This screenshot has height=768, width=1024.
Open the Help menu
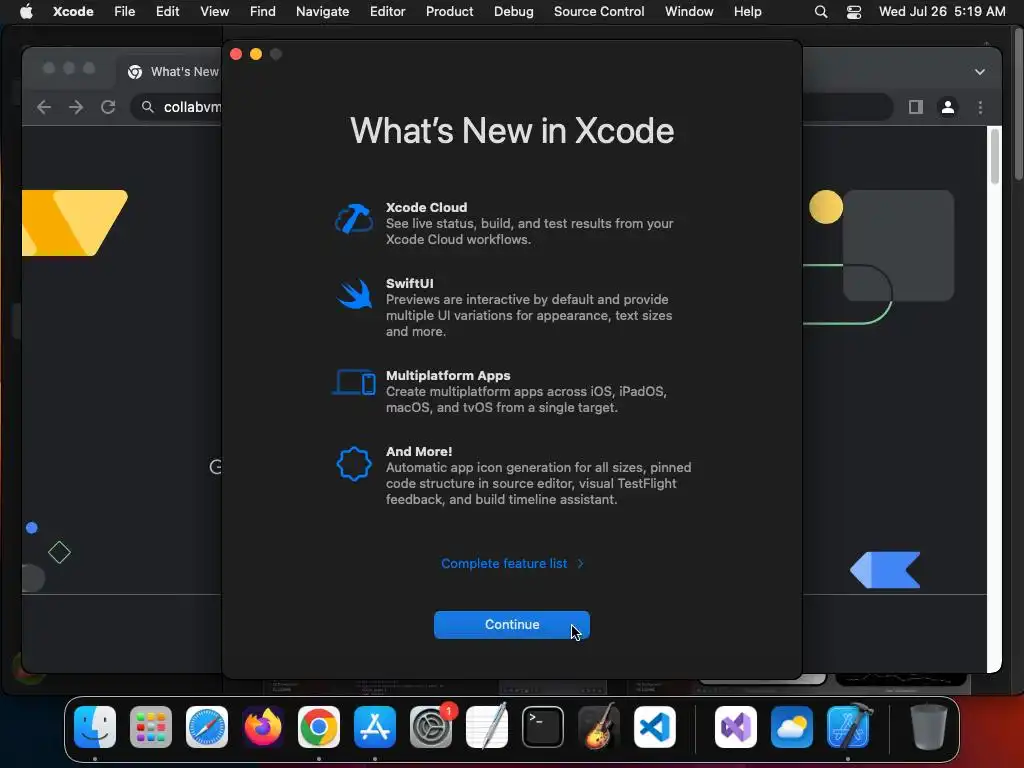747,12
